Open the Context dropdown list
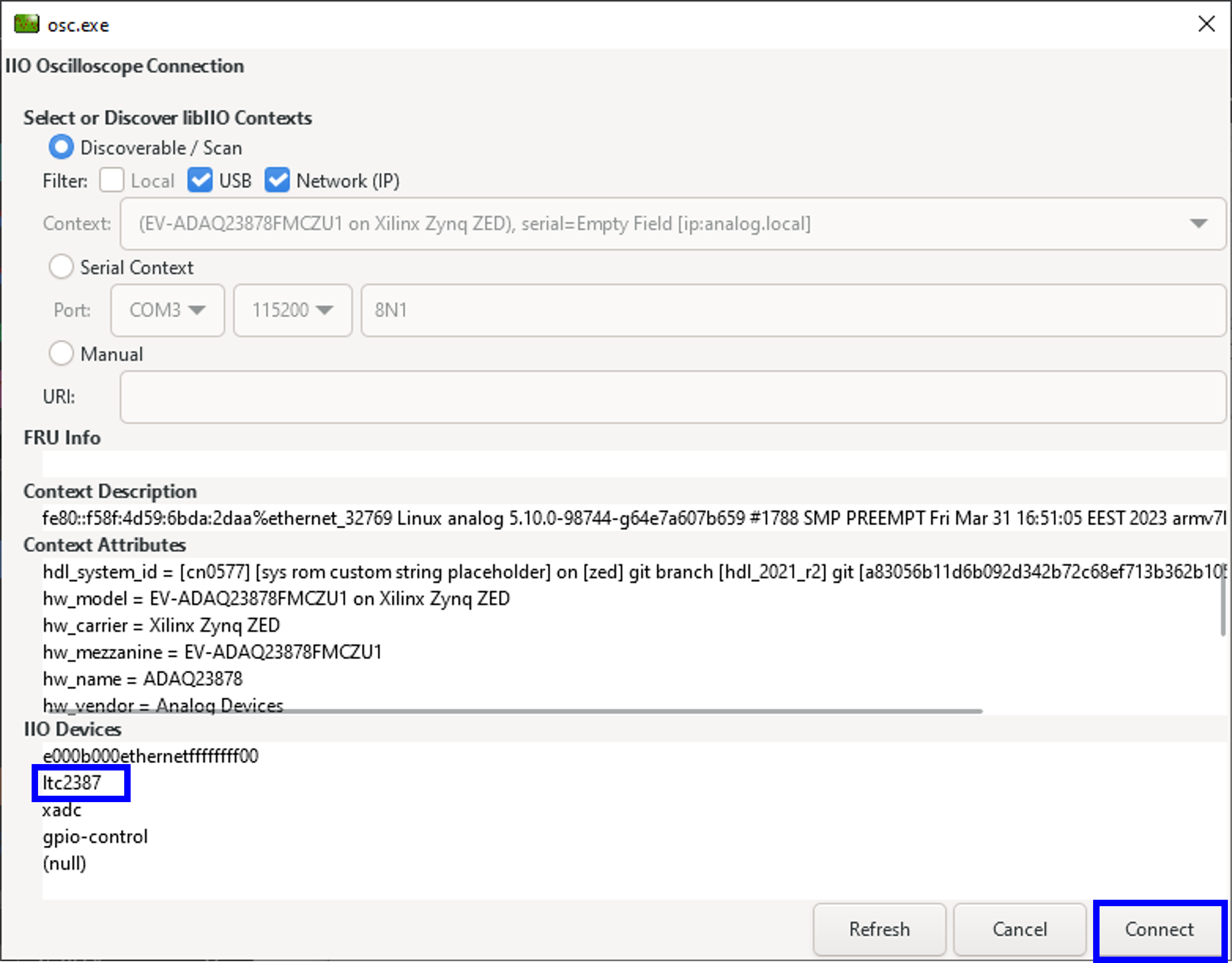Image resolution: width=1232 pixels, height=963 pixels. click(x=673, y=223)
